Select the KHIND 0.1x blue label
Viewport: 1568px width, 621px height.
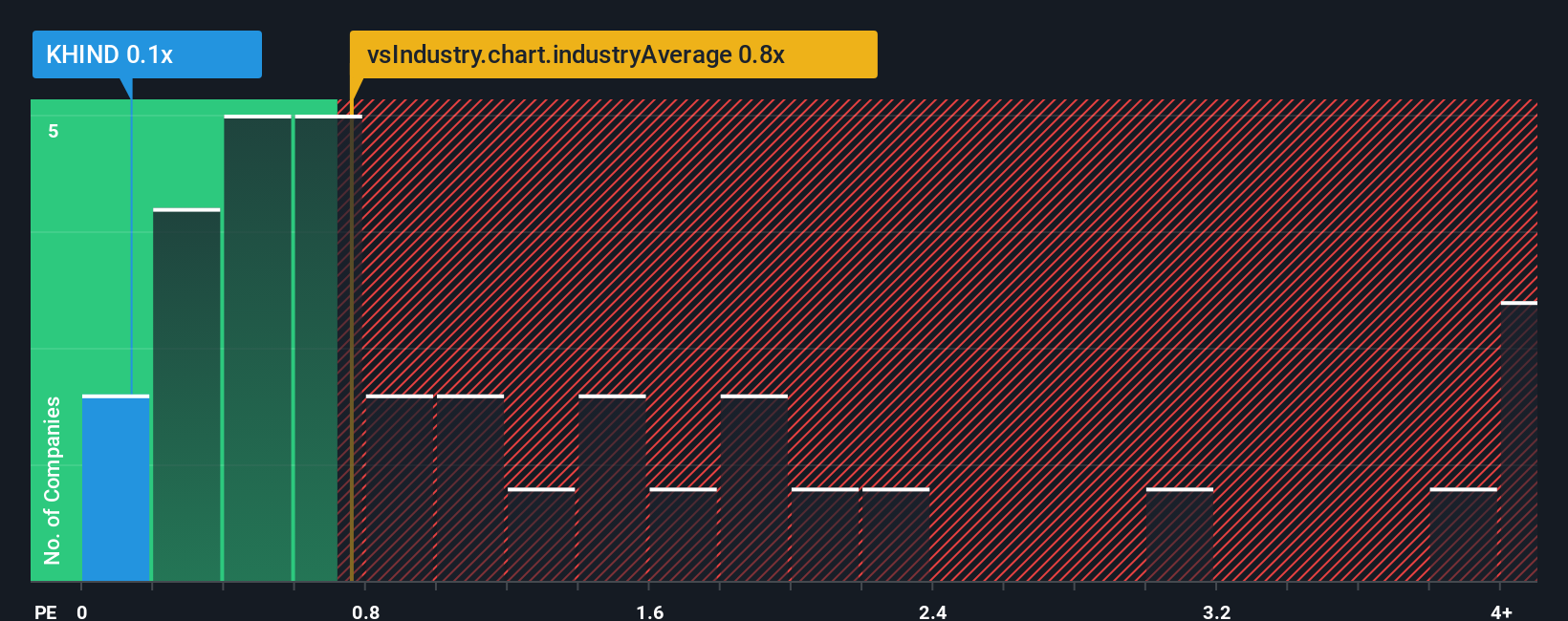(147, 54)
